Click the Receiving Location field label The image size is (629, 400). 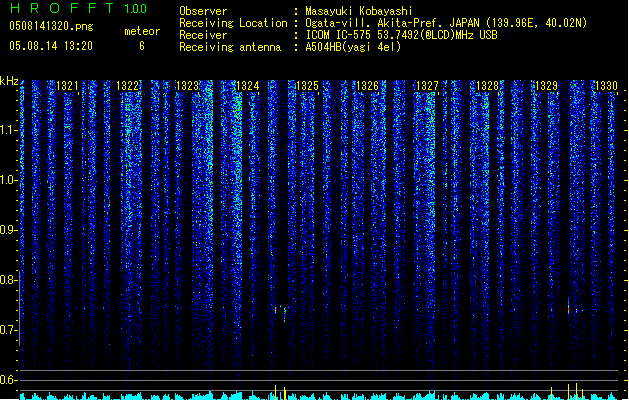coord(233,23)
